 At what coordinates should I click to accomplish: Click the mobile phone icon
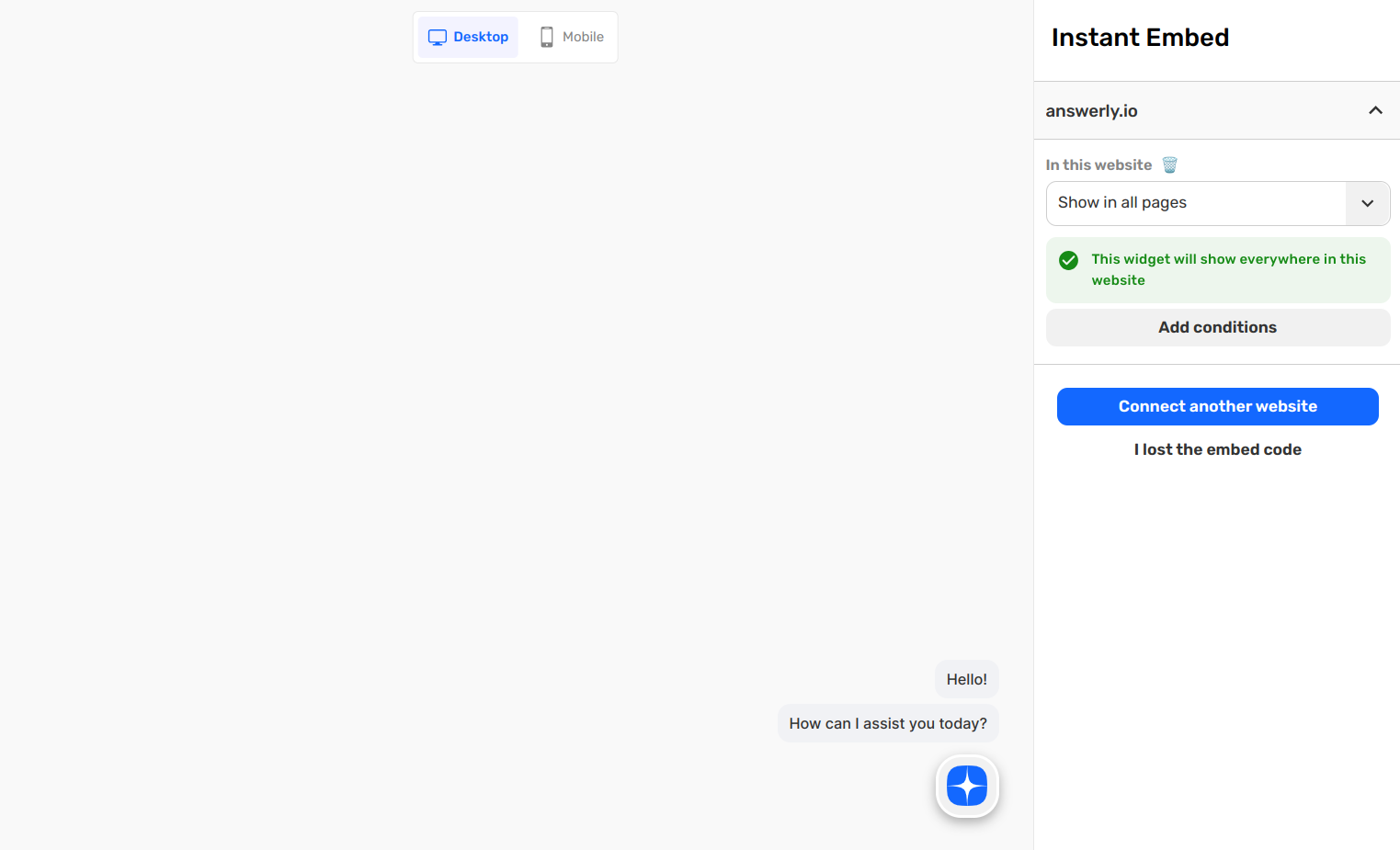coord(547,38)
